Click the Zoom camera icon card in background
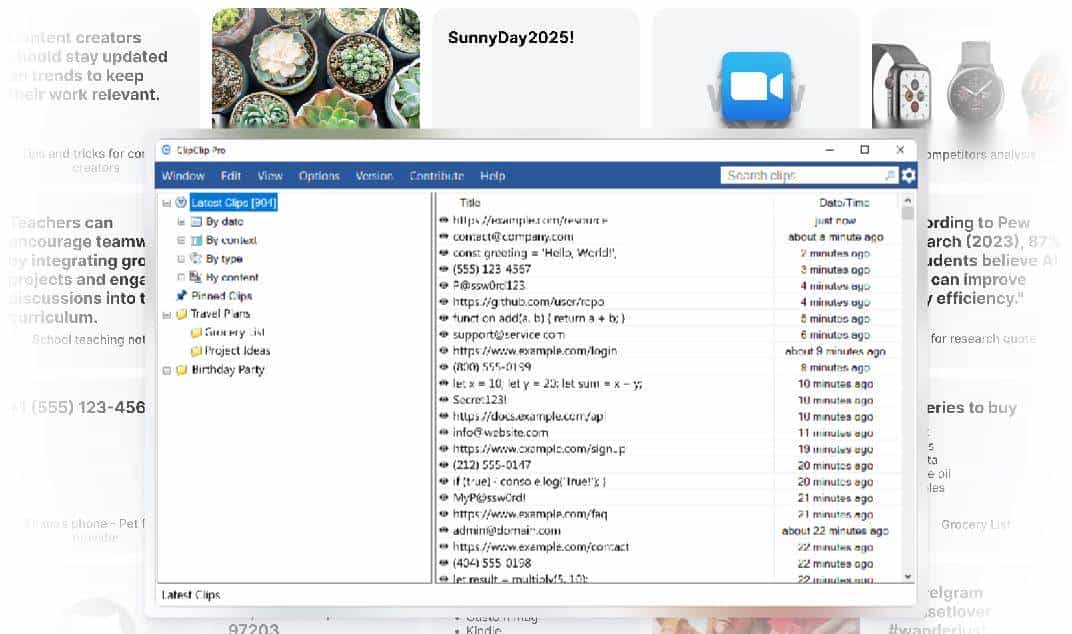This screenshot has width=1072, height=634. [x=756, y=86]
